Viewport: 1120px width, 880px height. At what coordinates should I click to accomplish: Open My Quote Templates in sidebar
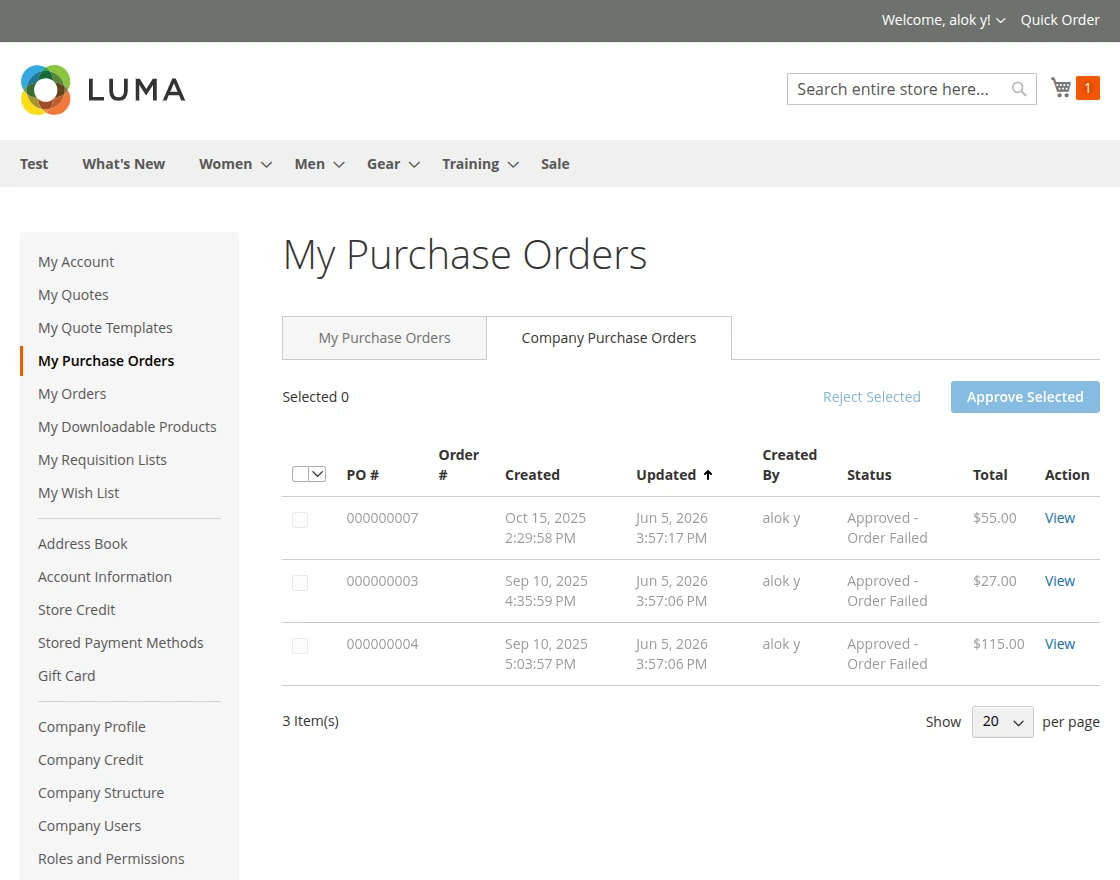[105, 328]
